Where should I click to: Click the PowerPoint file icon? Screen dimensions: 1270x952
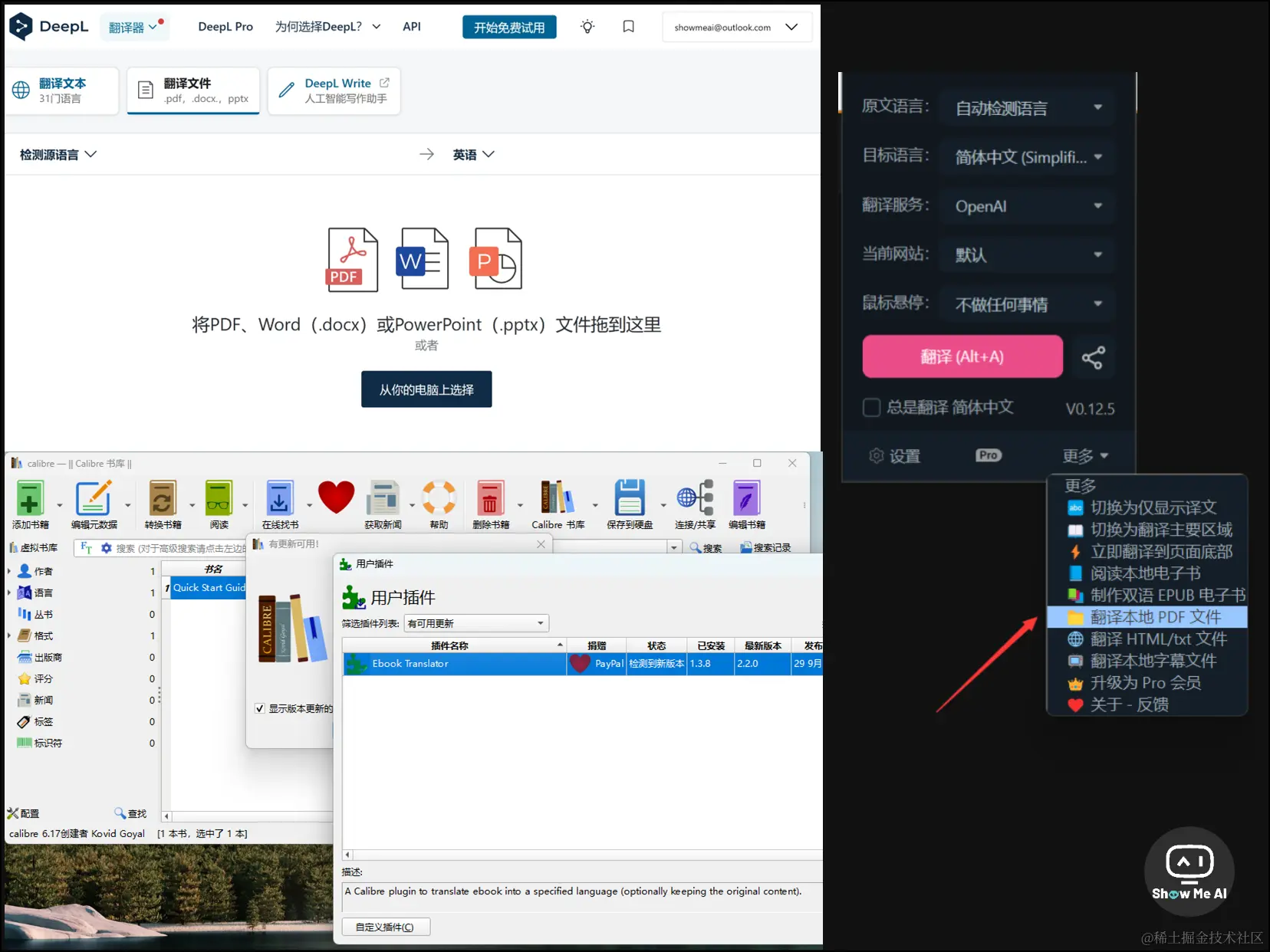coord(495,258)
